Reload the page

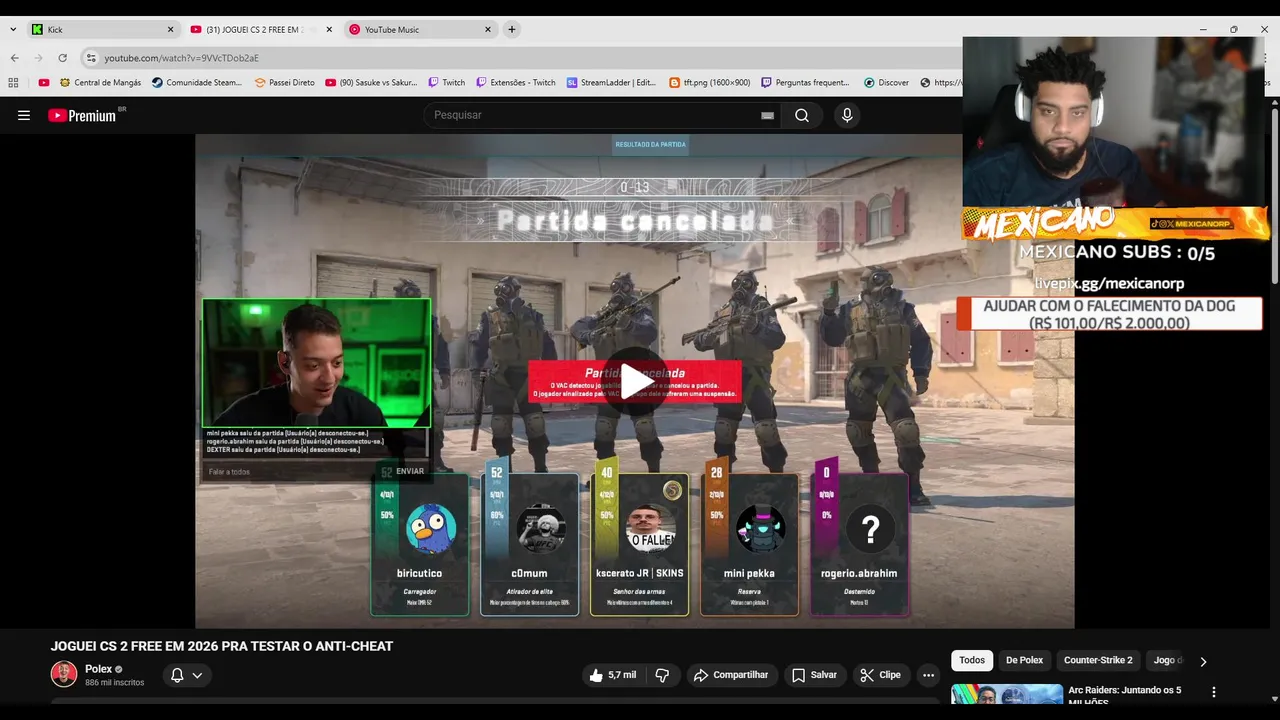[62, 58]
